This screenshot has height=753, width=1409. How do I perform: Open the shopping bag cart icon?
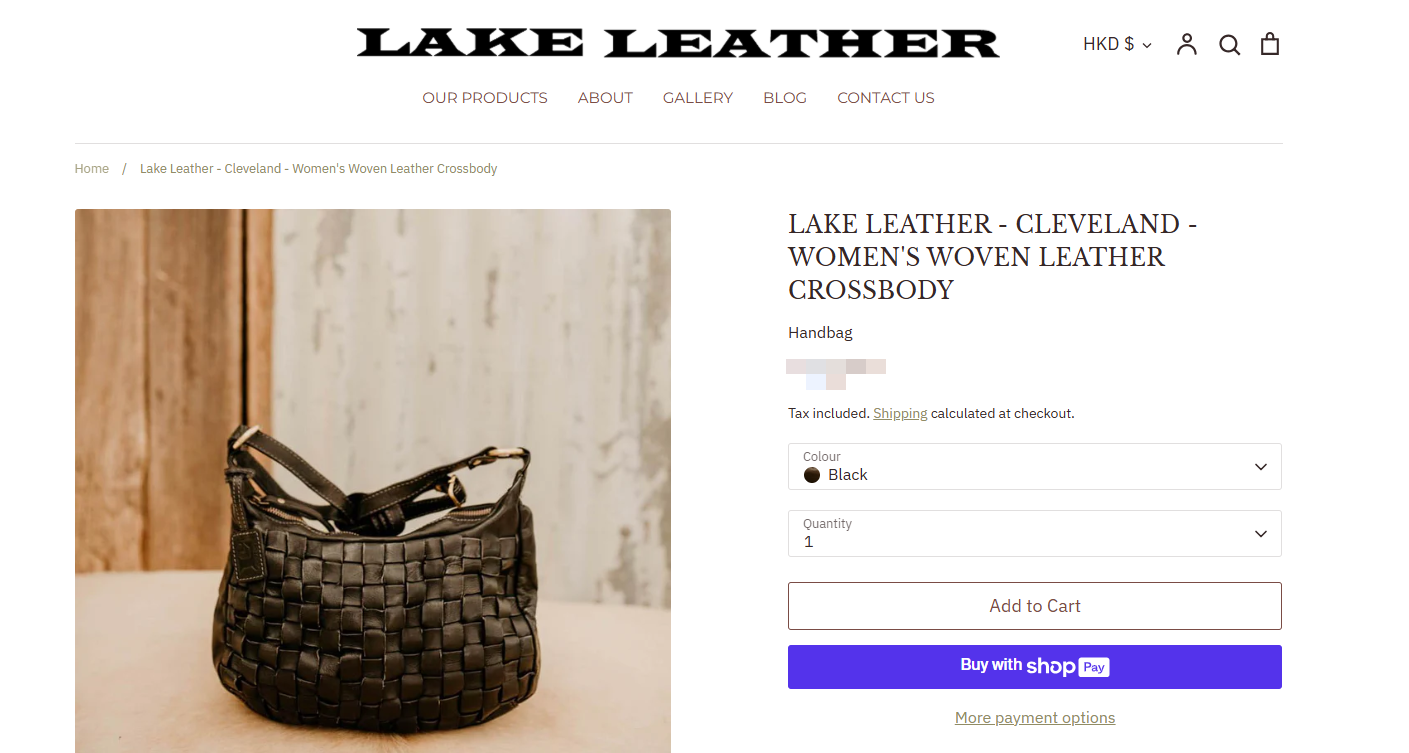(x=1270, y=44)
